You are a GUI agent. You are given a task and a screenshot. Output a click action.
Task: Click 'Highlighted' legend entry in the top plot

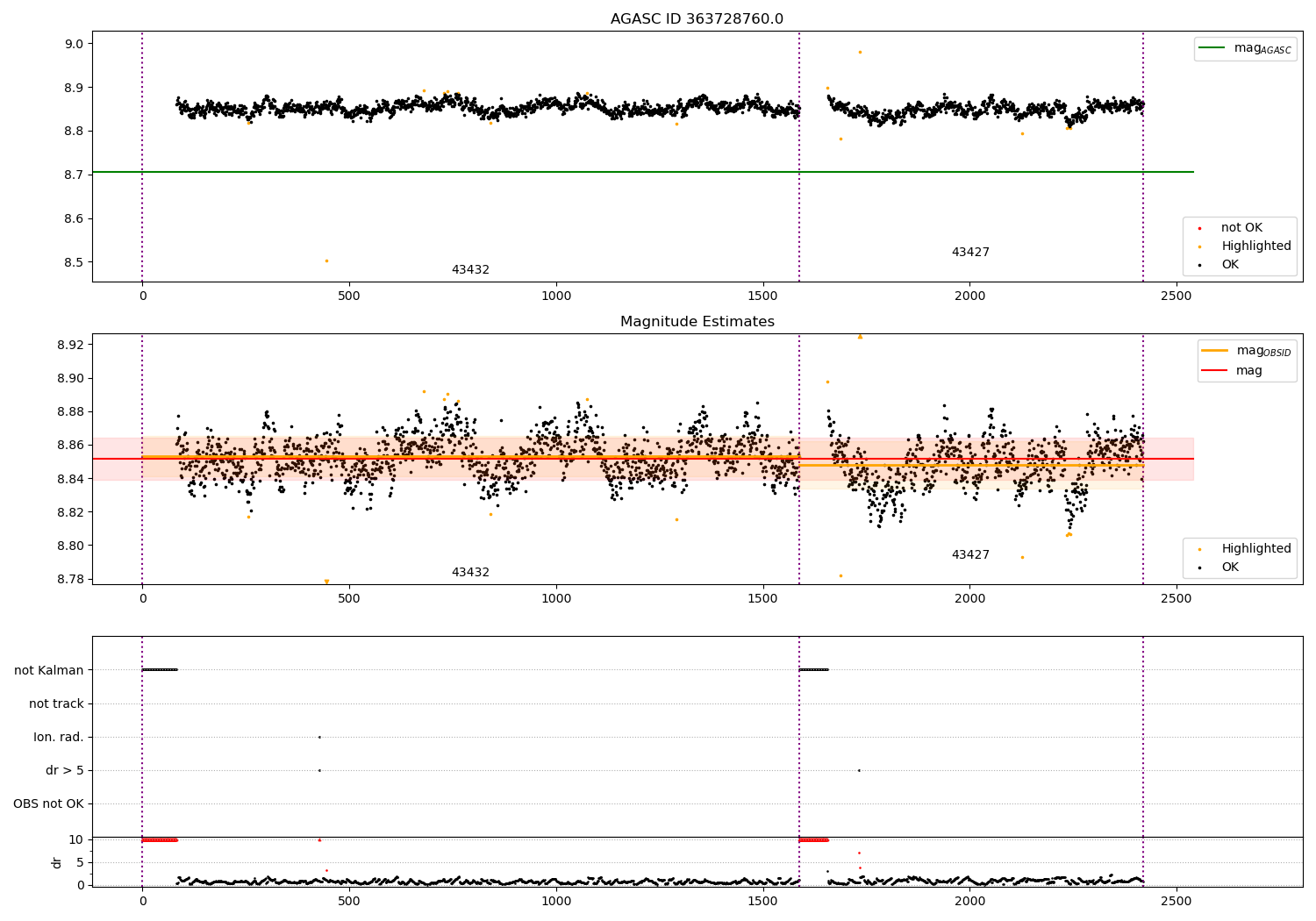point(1256,246)
